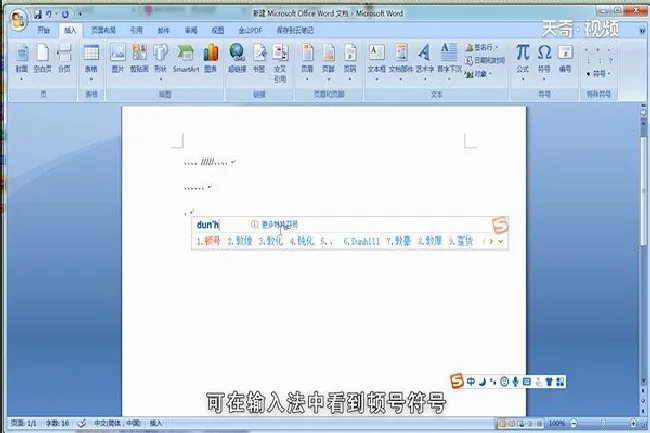The image size is (650, 433).
Task: Insert a cross-reference (交叉引用)
Action: coord(280,63)
